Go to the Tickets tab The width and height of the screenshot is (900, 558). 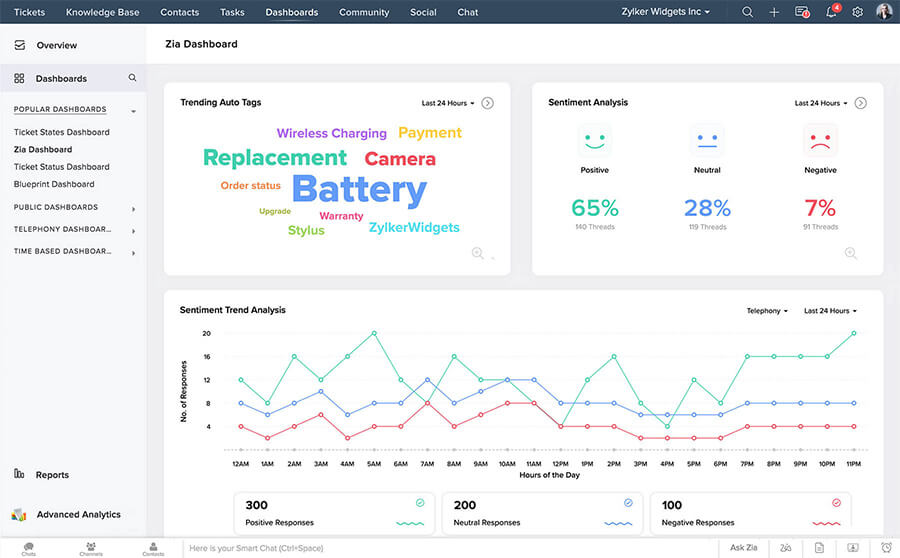point(29,12)
